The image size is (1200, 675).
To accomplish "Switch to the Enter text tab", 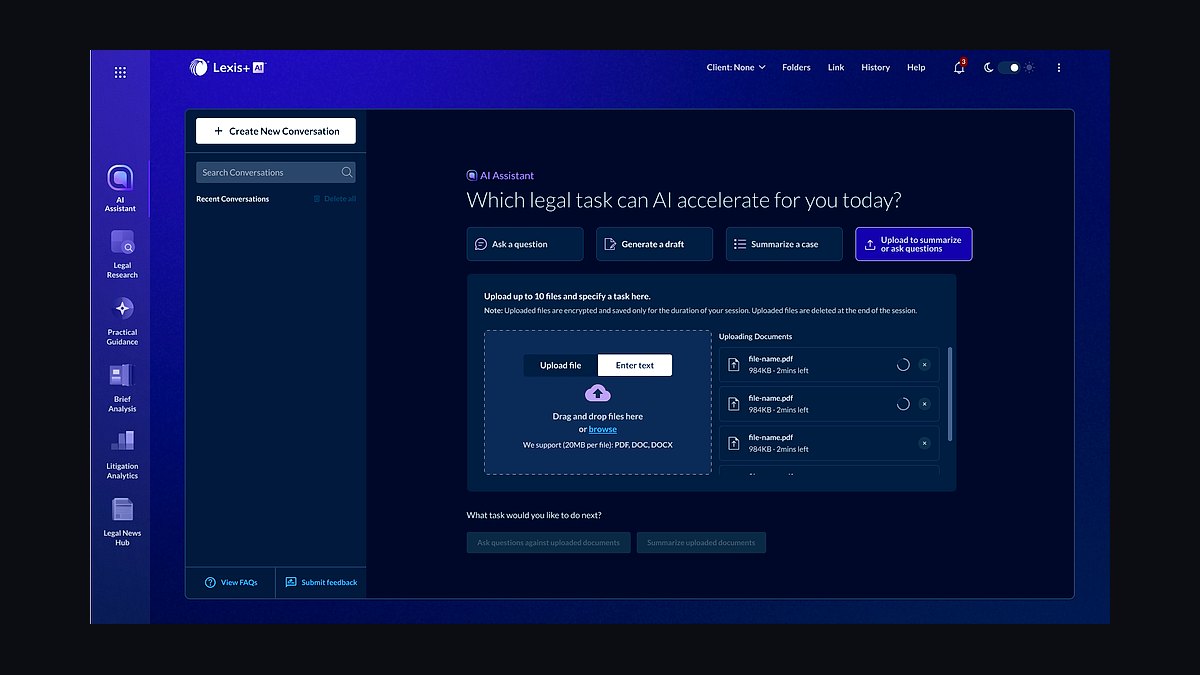I will (x=635, y=366).
